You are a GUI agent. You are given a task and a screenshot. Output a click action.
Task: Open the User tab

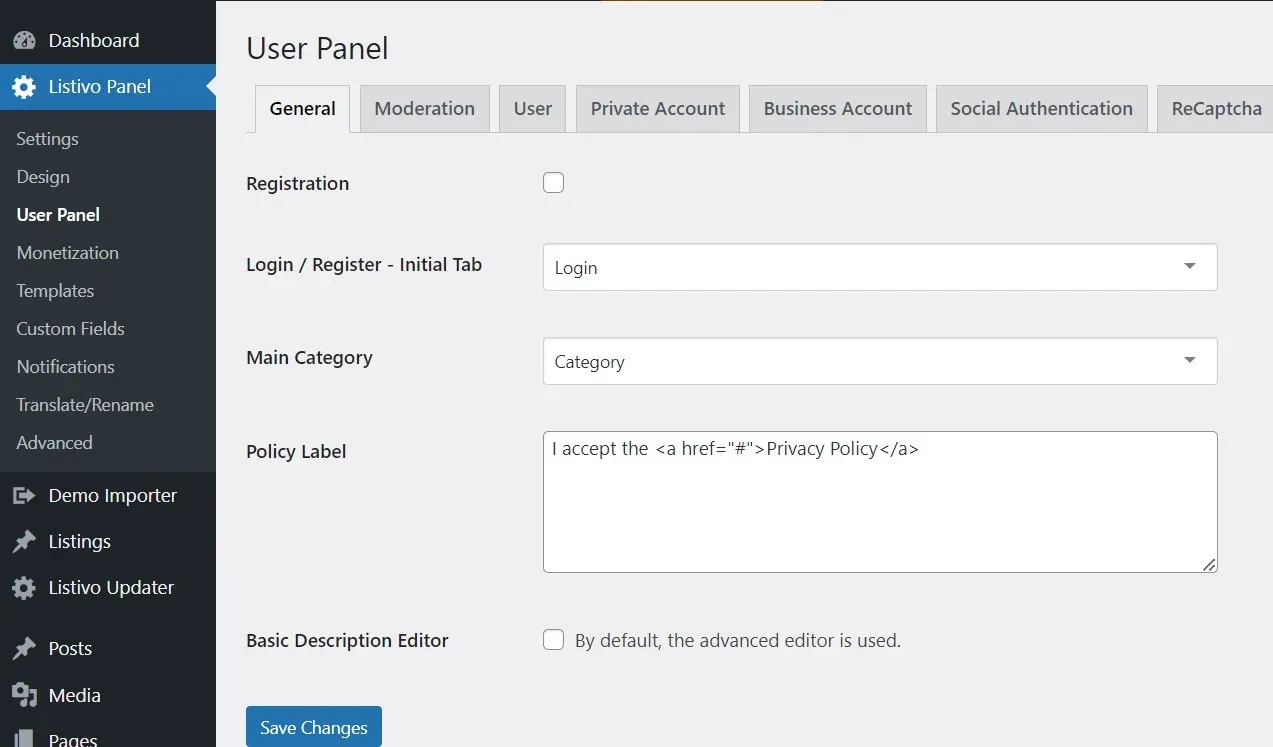point(533,109)
